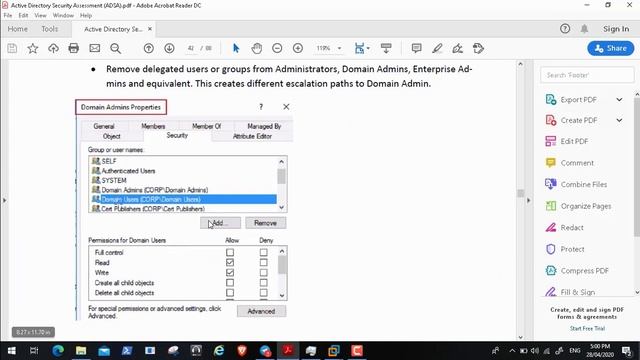Collapse the right tools pane arrow
Screen dimensions: 640x360
click(529, 200)
